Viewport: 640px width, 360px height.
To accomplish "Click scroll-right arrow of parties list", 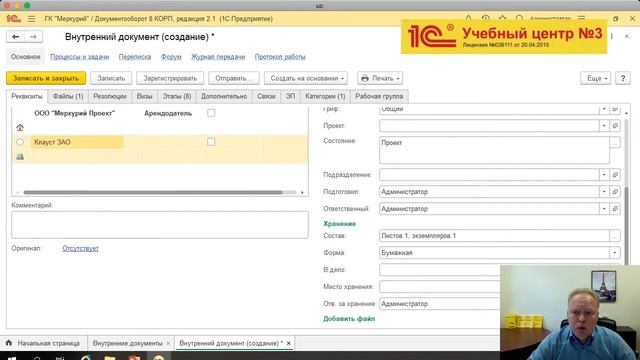I will 302,192.
